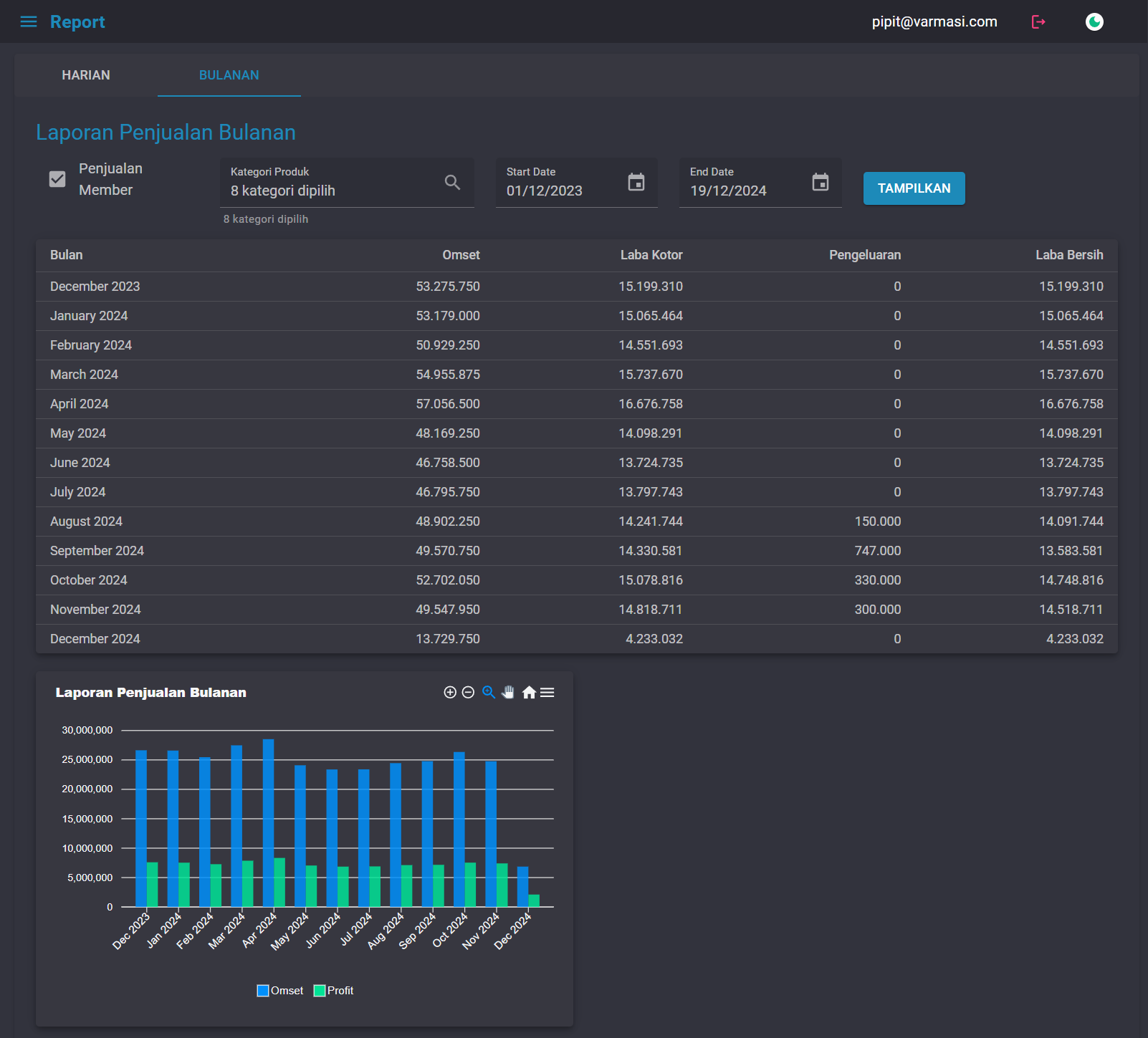1148x1038 pixels.
Task: Click the Laporan Penjualan Bulanan page heading
Action: click(x=166, y=133)
